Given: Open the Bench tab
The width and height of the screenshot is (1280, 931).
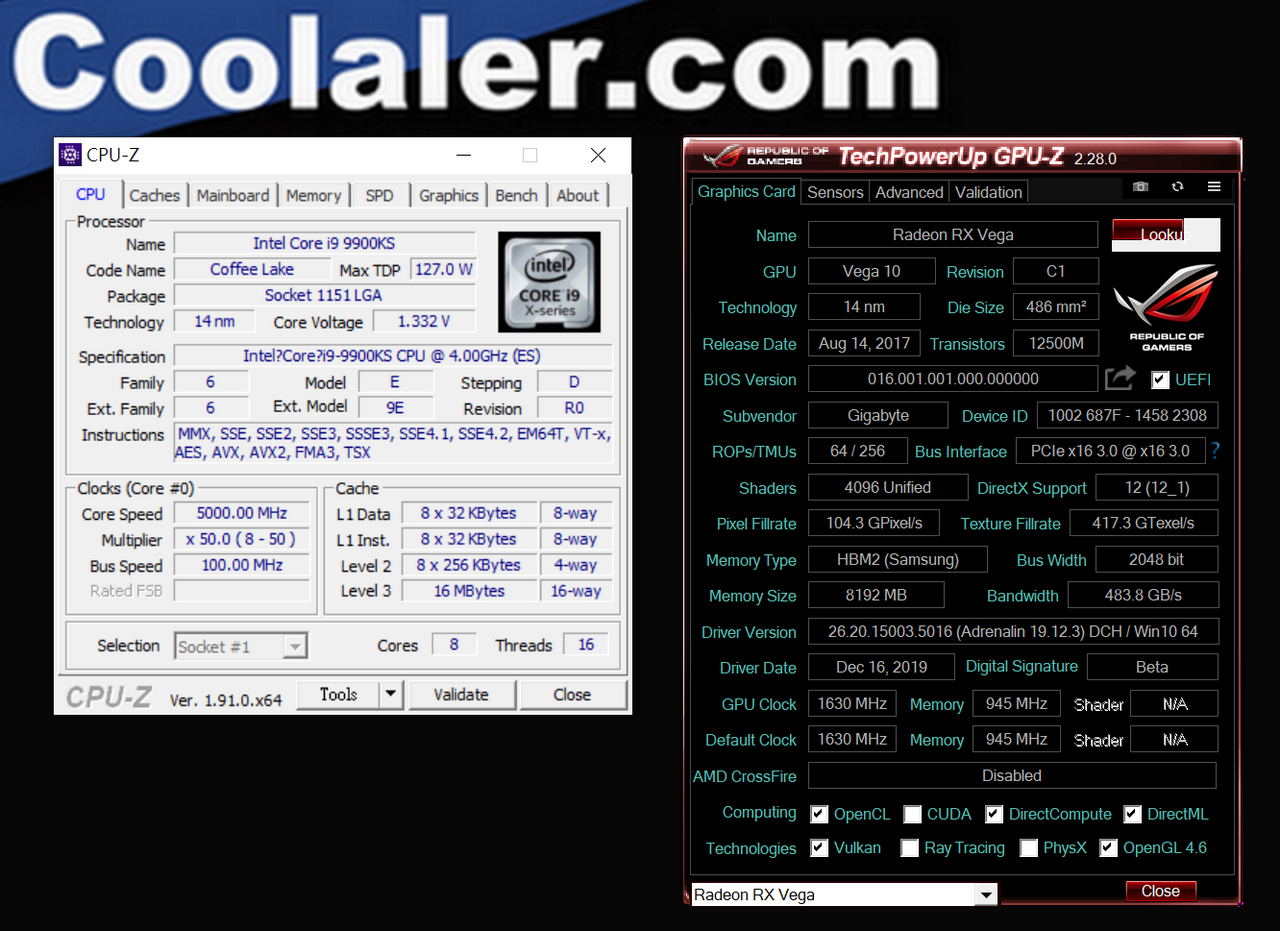Looking at the screenshot, I should click(517, 196).
